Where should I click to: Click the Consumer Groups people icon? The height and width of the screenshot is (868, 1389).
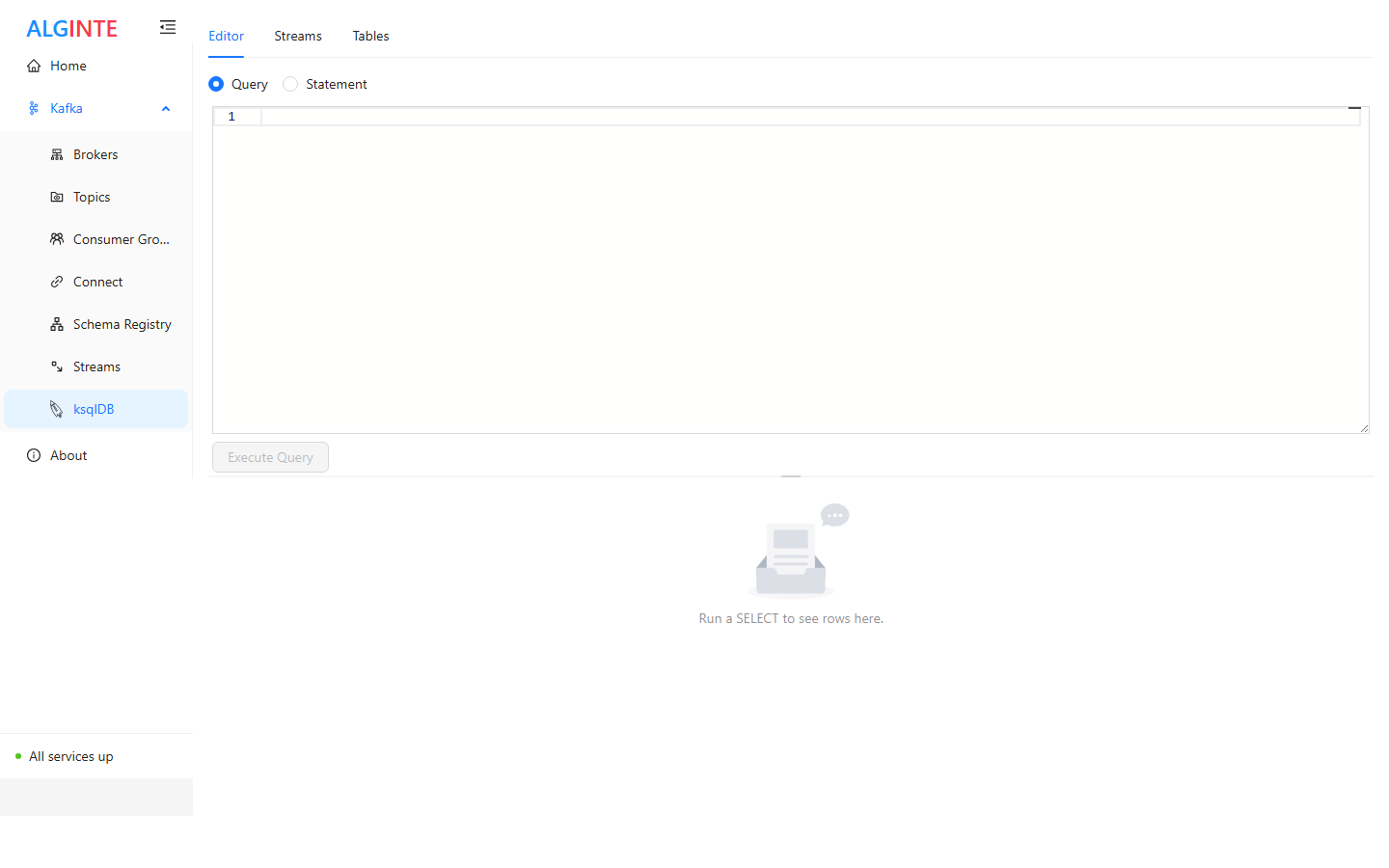click(x=57, y=239)
